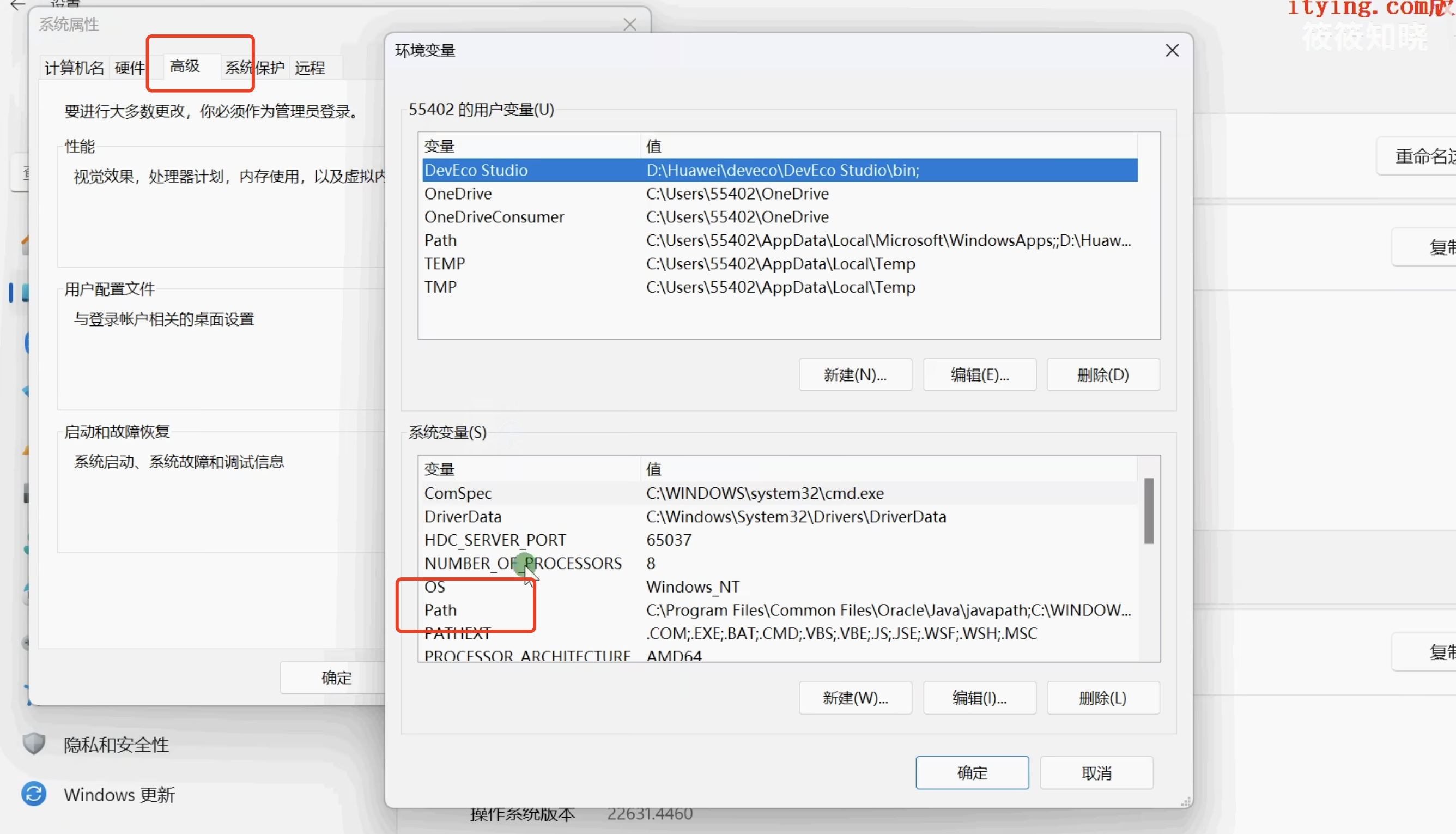Click the Privacy and security shield icon
This screenshot has height=834, width=1456.
(34, 744)
